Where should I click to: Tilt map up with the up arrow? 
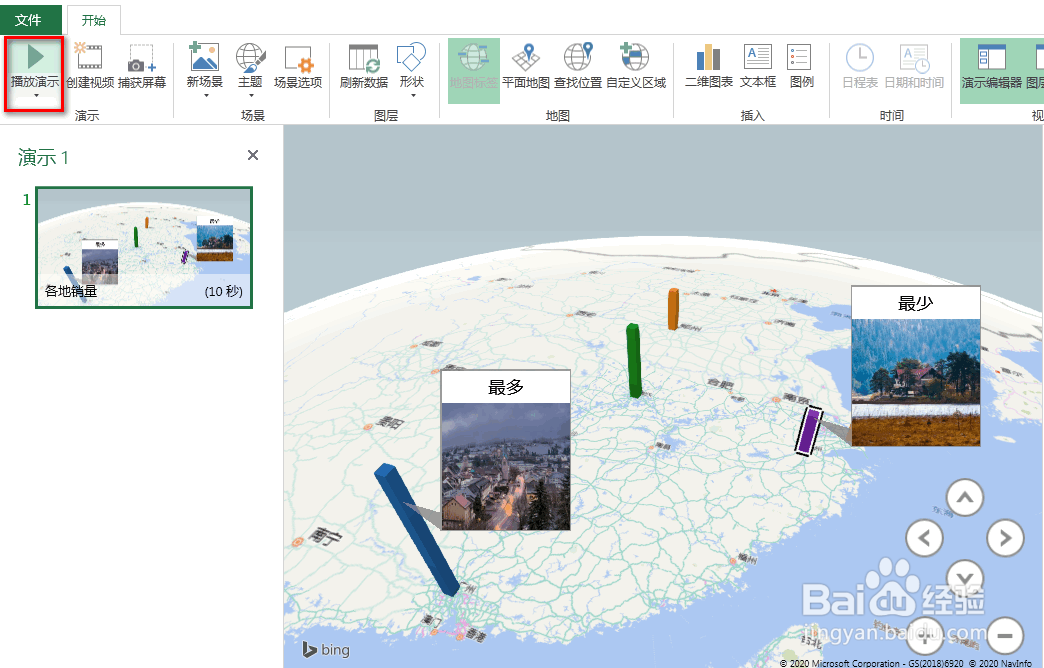point(965,498)
